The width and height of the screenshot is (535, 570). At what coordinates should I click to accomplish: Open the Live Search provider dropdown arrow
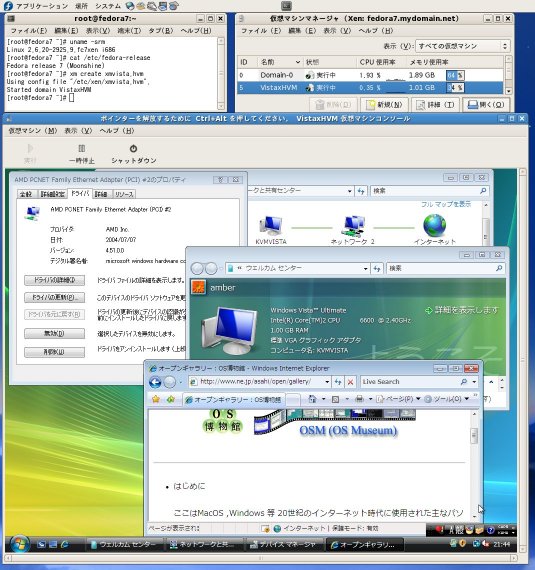point(474,382)
